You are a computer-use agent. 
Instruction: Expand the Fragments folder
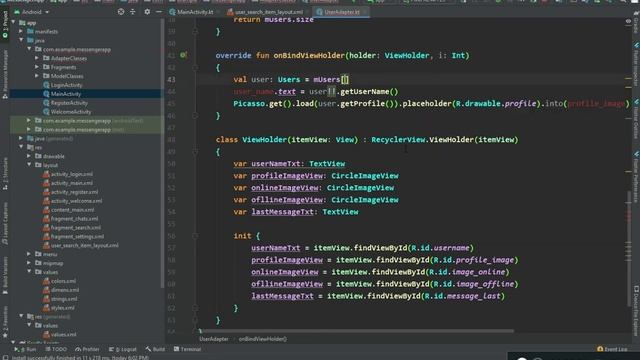[x=37, y=67]
